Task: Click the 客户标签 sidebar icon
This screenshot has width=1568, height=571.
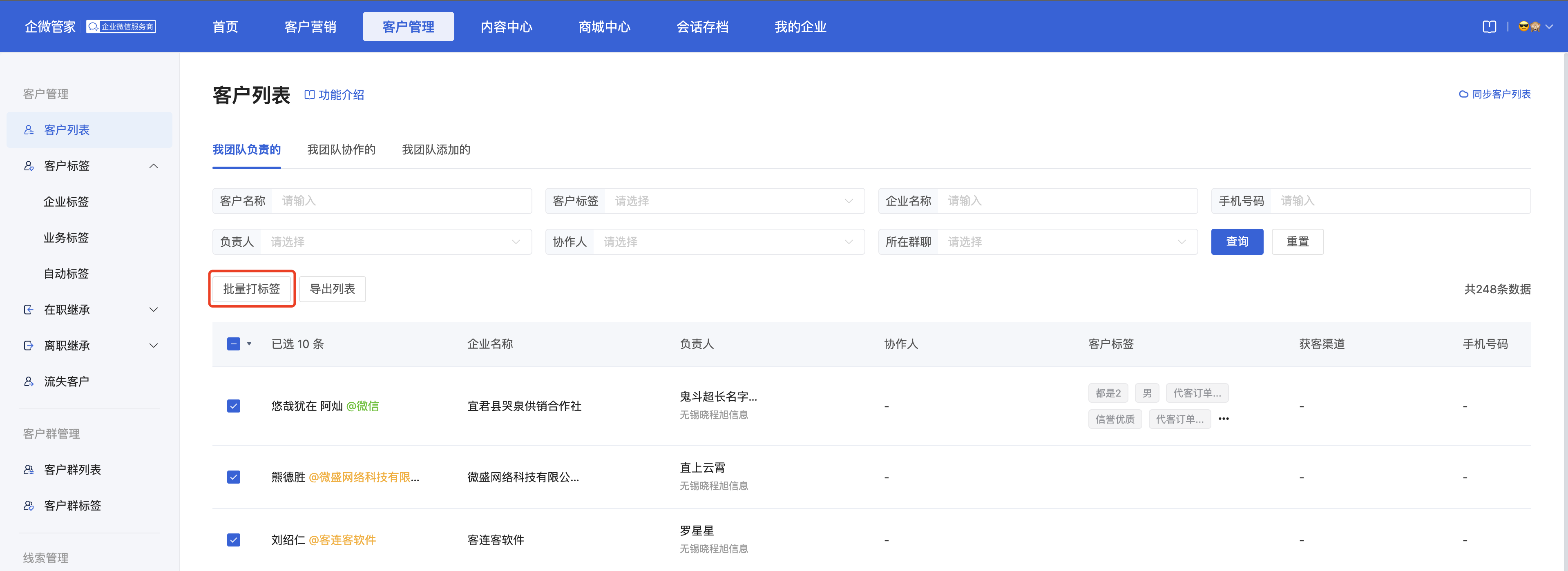Action: [x=29, y=165]
